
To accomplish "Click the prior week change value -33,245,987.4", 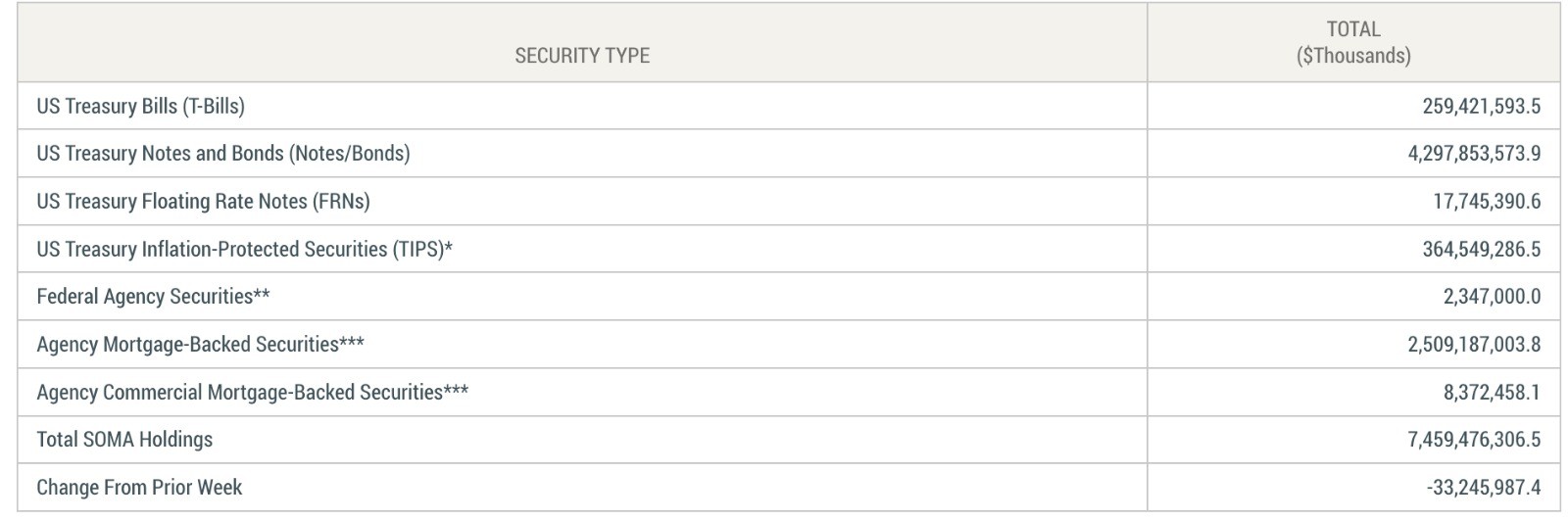I will point(1484,488).
